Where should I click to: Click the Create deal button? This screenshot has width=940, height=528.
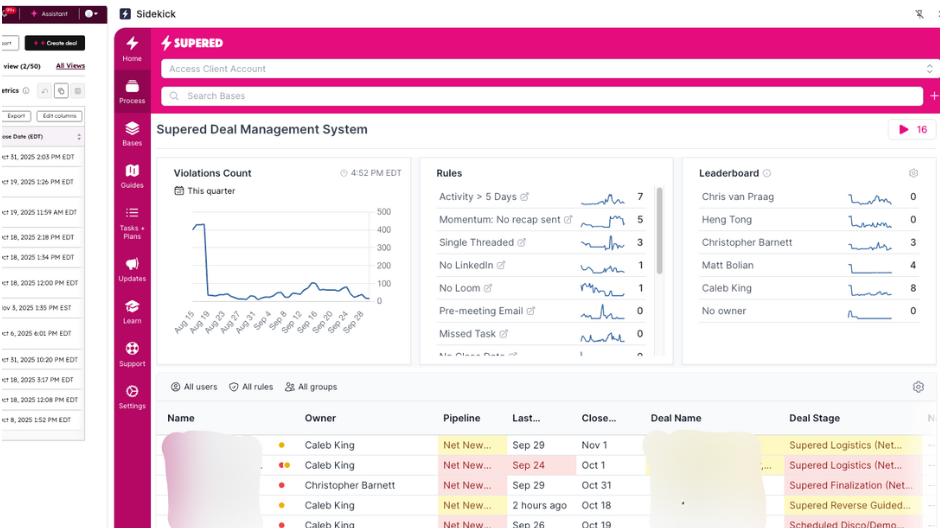55,43
